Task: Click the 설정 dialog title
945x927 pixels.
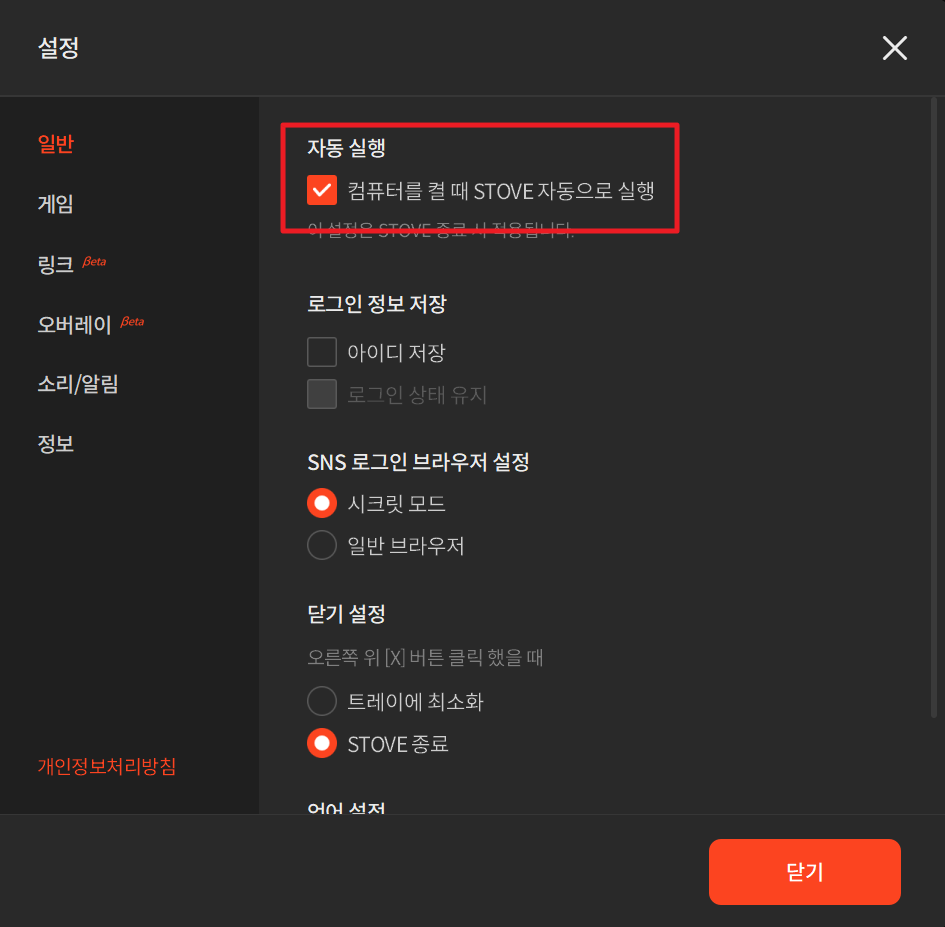Action: point(58,48)
